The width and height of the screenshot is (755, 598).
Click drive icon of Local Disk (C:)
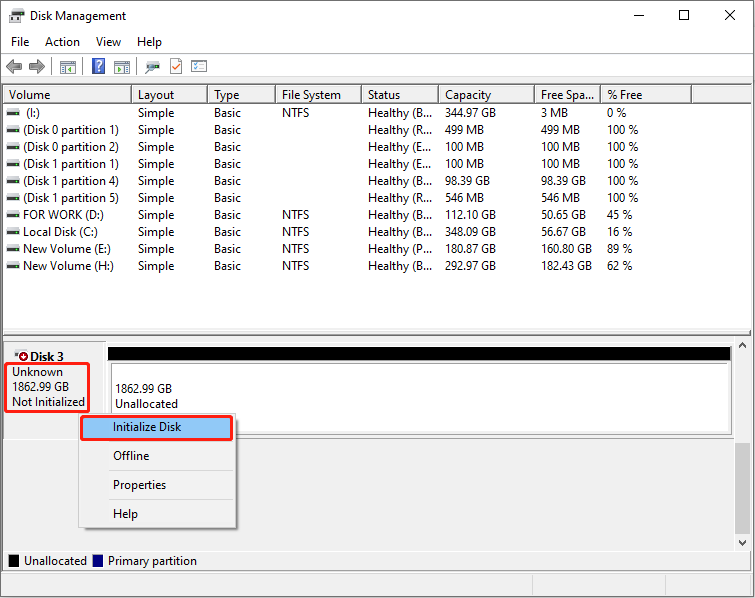(13, 232)
